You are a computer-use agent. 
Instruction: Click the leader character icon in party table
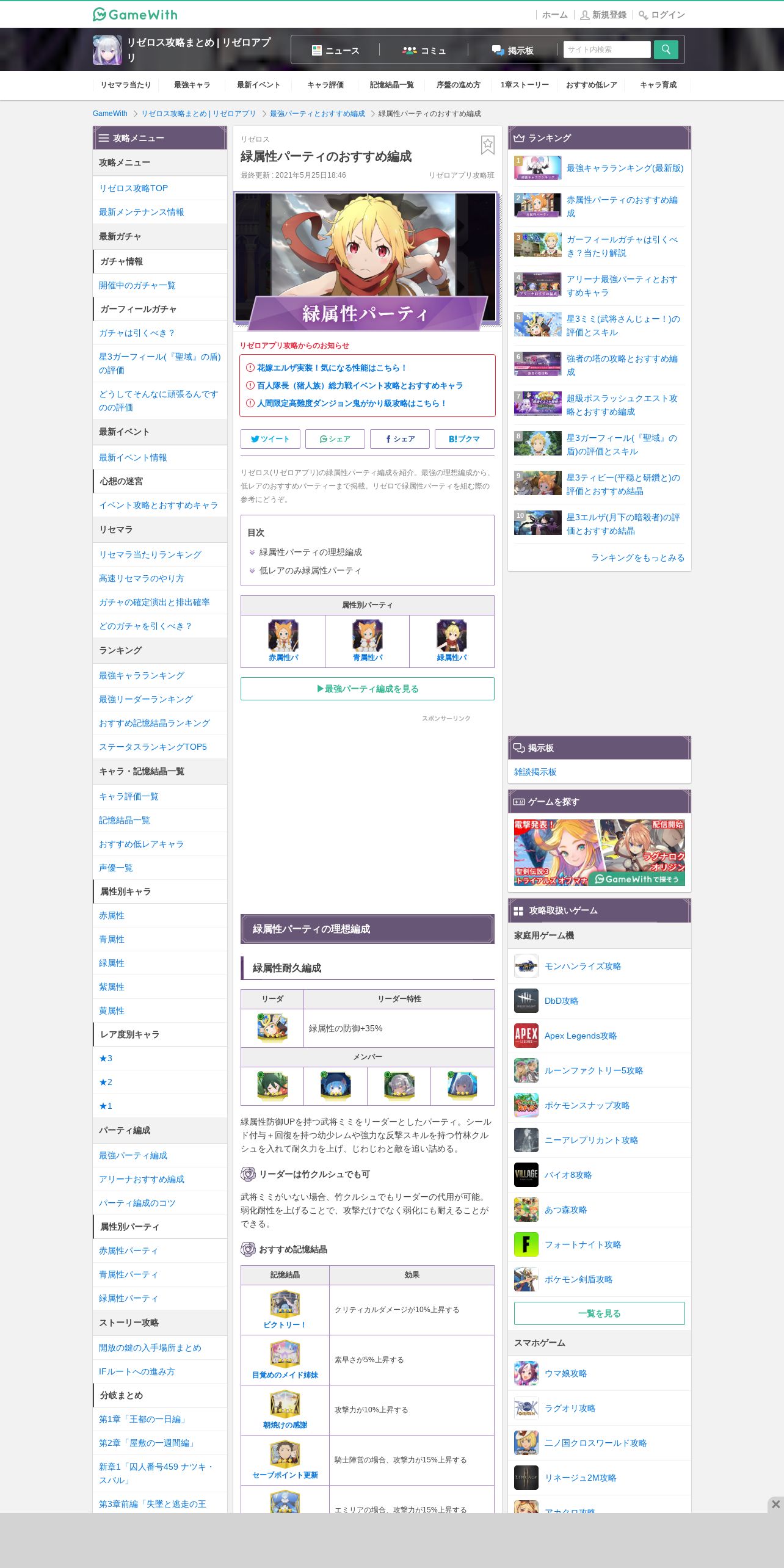(272, 1028)
